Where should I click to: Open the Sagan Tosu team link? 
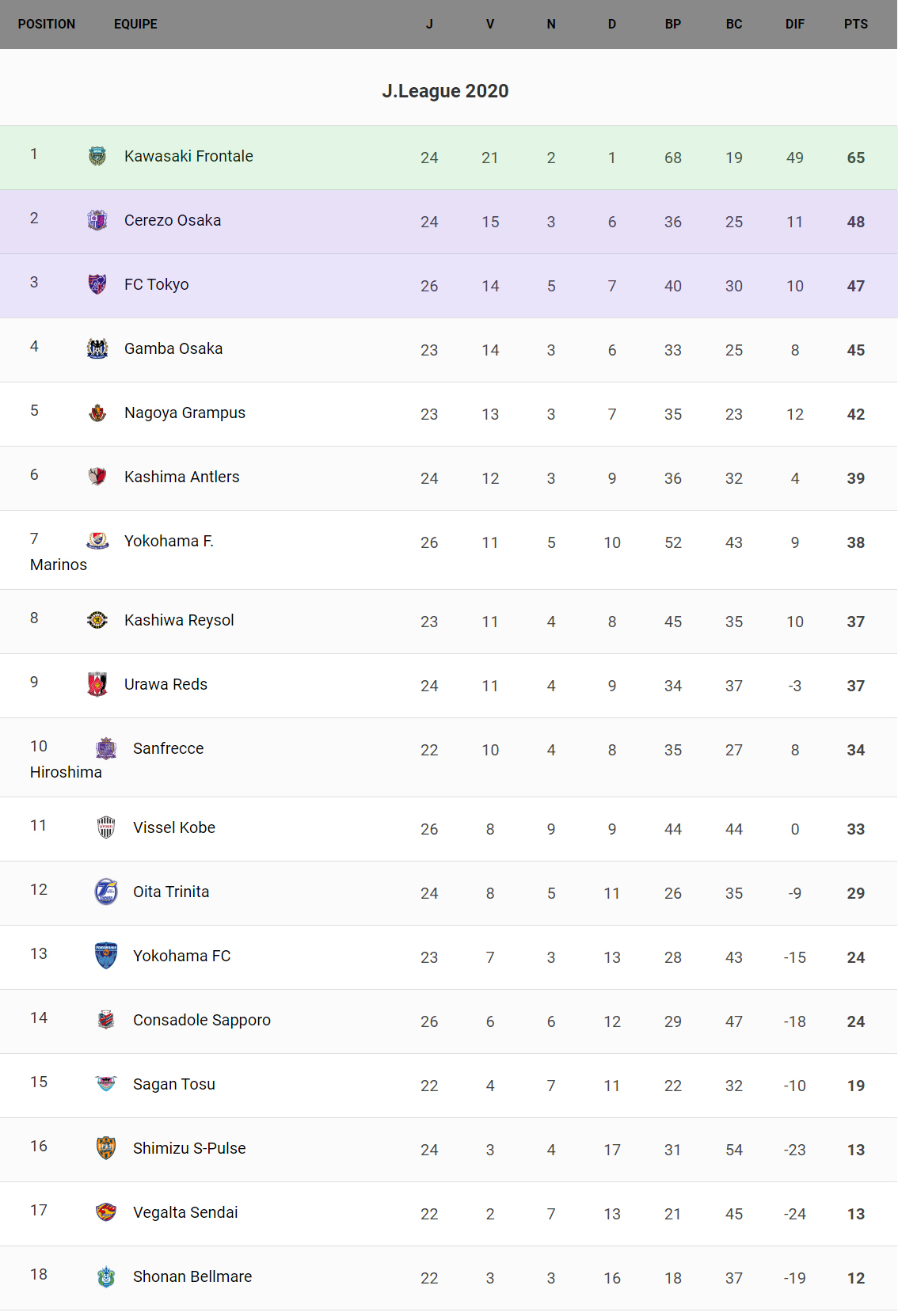tap(174, 1084)
